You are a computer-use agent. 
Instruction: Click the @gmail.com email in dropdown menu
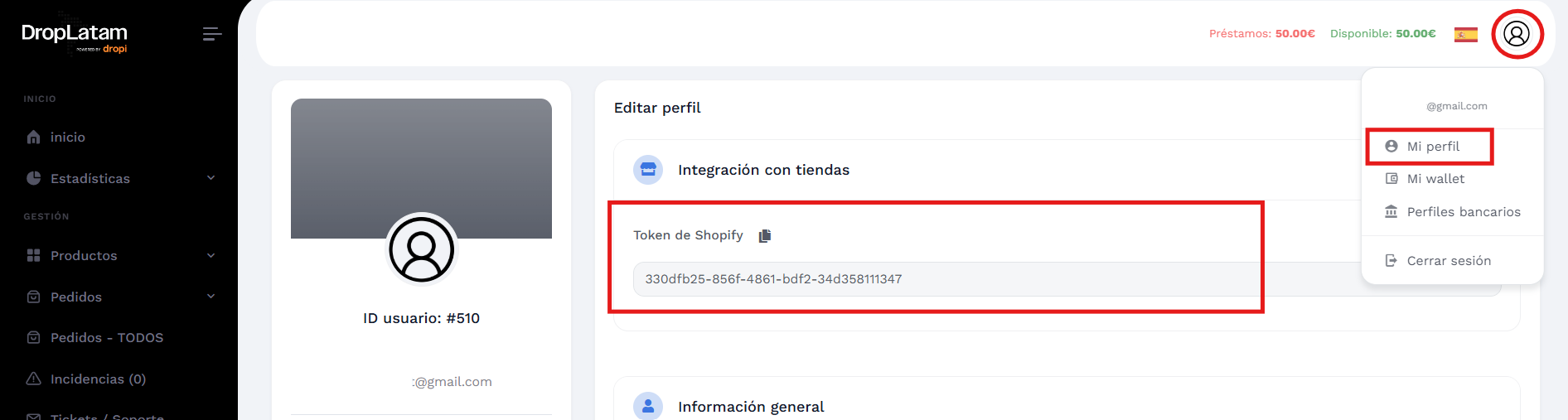(1457, 106)
